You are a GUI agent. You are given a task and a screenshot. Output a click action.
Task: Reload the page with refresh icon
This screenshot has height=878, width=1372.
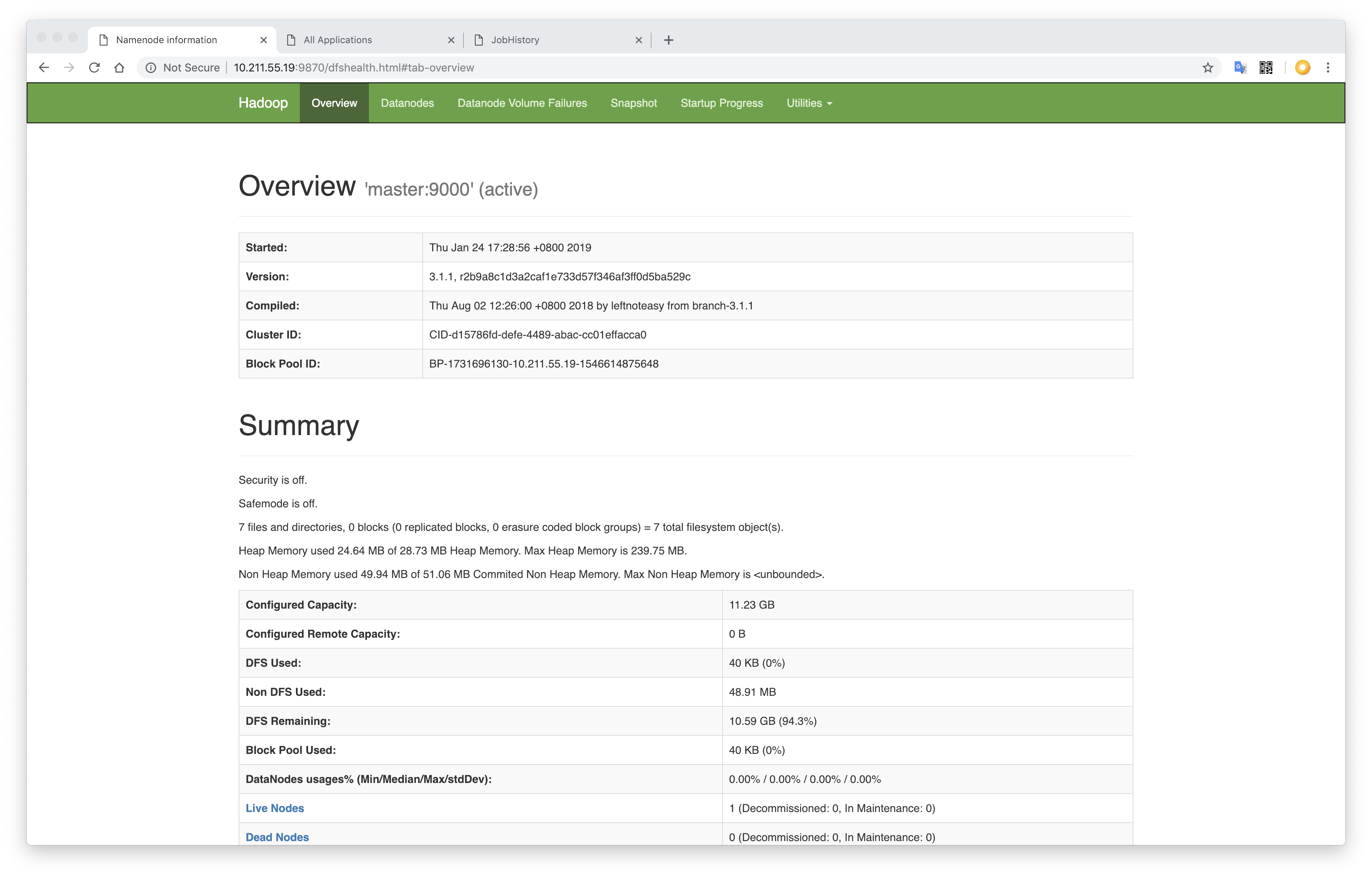[x=94, y=68]
